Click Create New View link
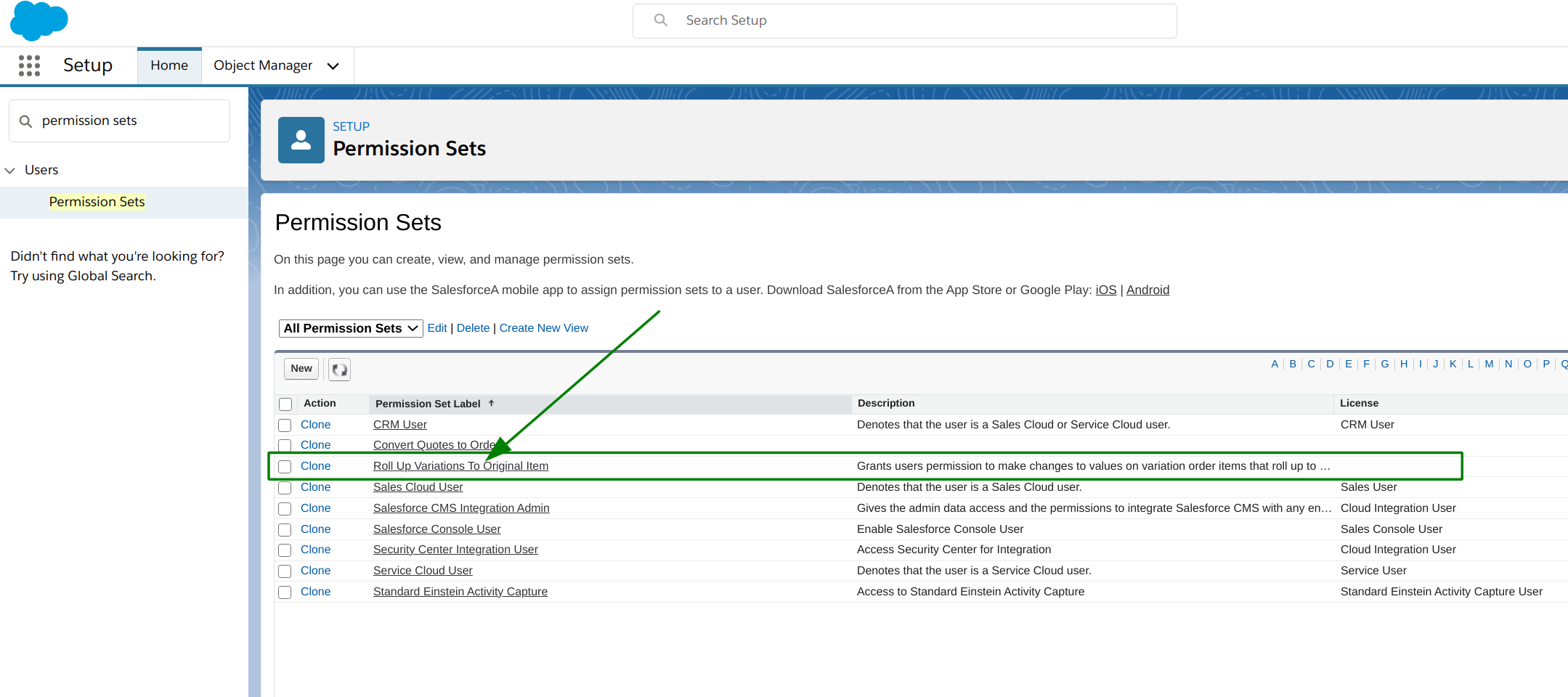 [543, 328]
